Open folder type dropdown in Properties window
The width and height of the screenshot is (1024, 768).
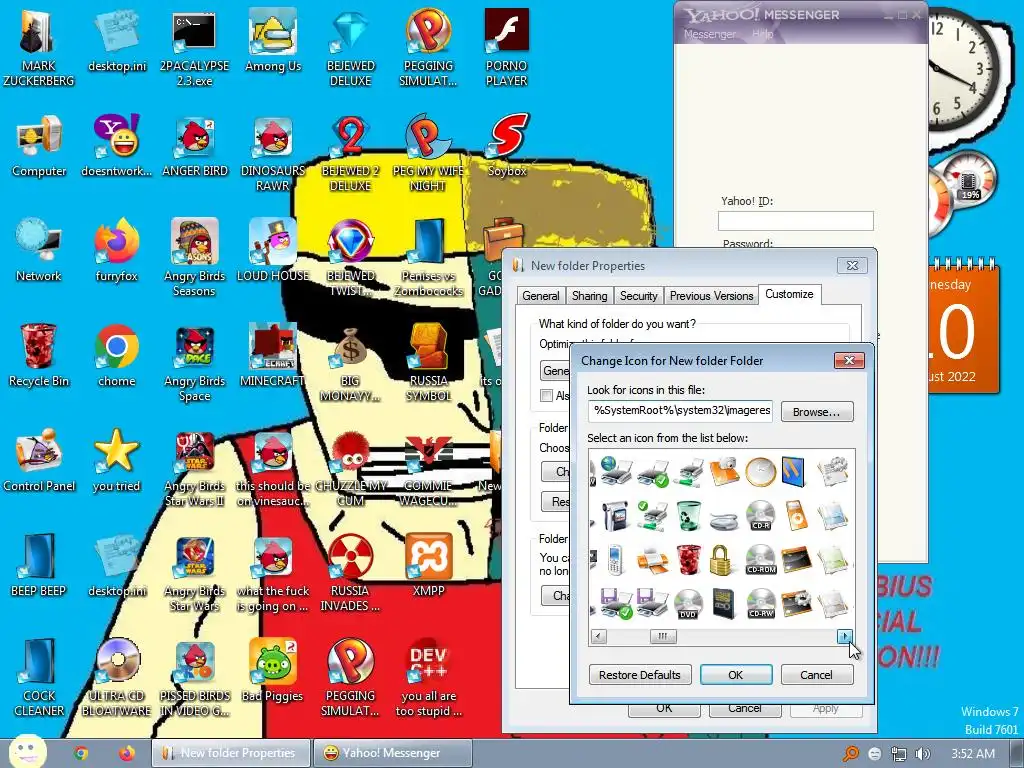[x=555, y=370]
